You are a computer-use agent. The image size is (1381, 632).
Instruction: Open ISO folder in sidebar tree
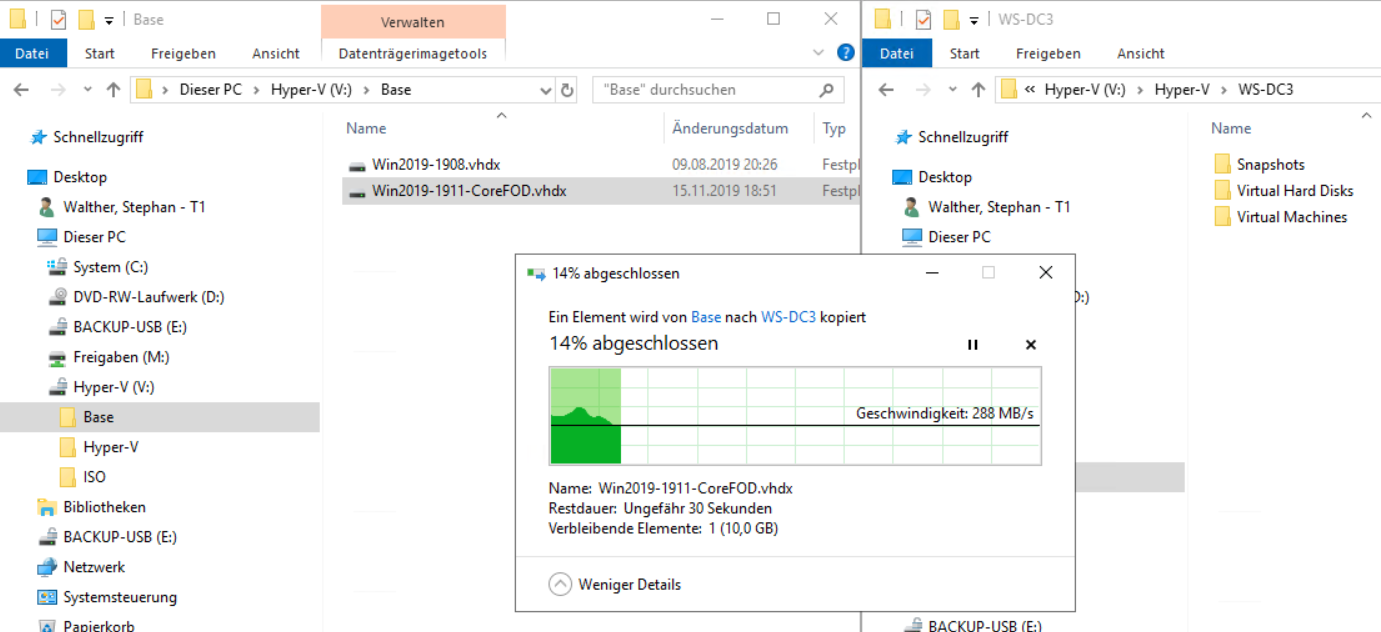click(x=94, y=477)
